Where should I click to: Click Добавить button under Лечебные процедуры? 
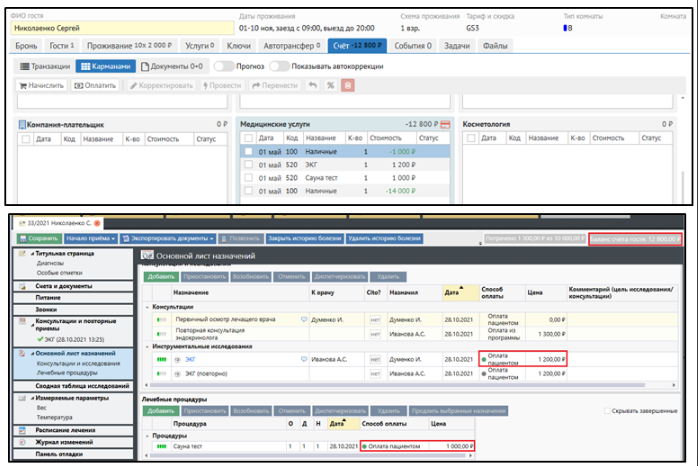click(161, 411)
